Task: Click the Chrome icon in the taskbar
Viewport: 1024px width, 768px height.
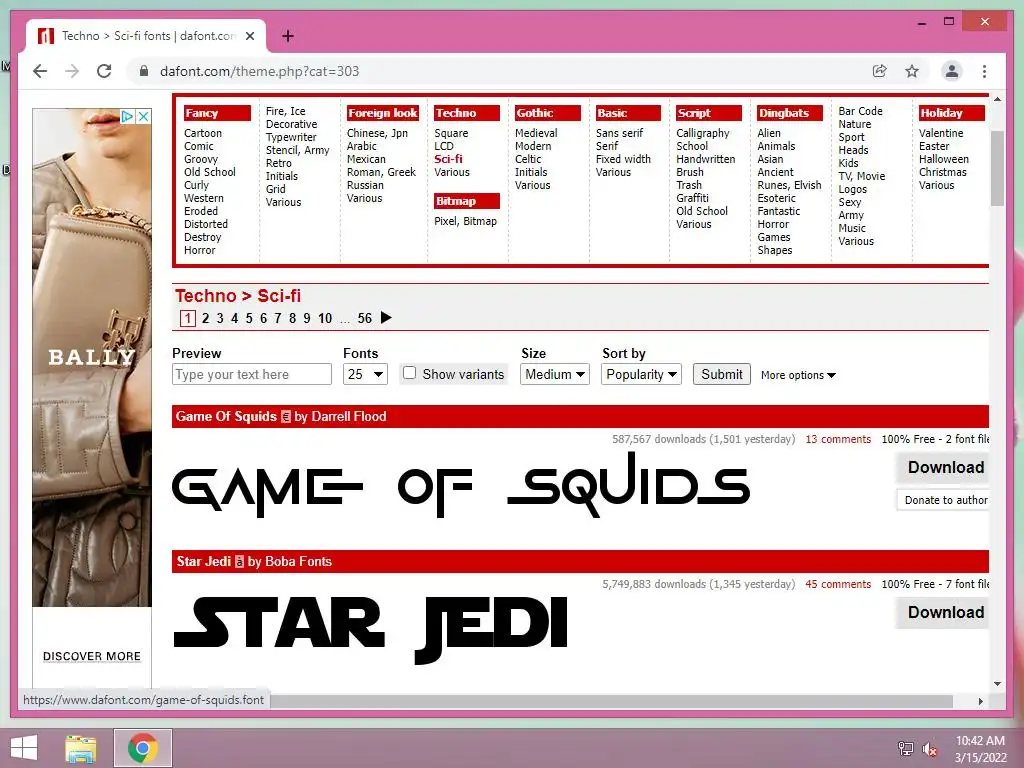Action: 142,748
